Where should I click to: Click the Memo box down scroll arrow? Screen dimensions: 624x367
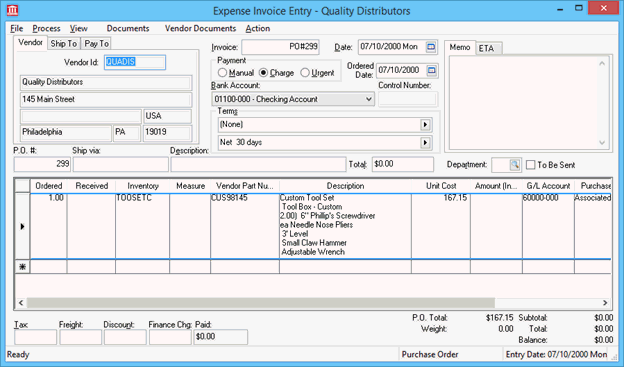[602, 143]
